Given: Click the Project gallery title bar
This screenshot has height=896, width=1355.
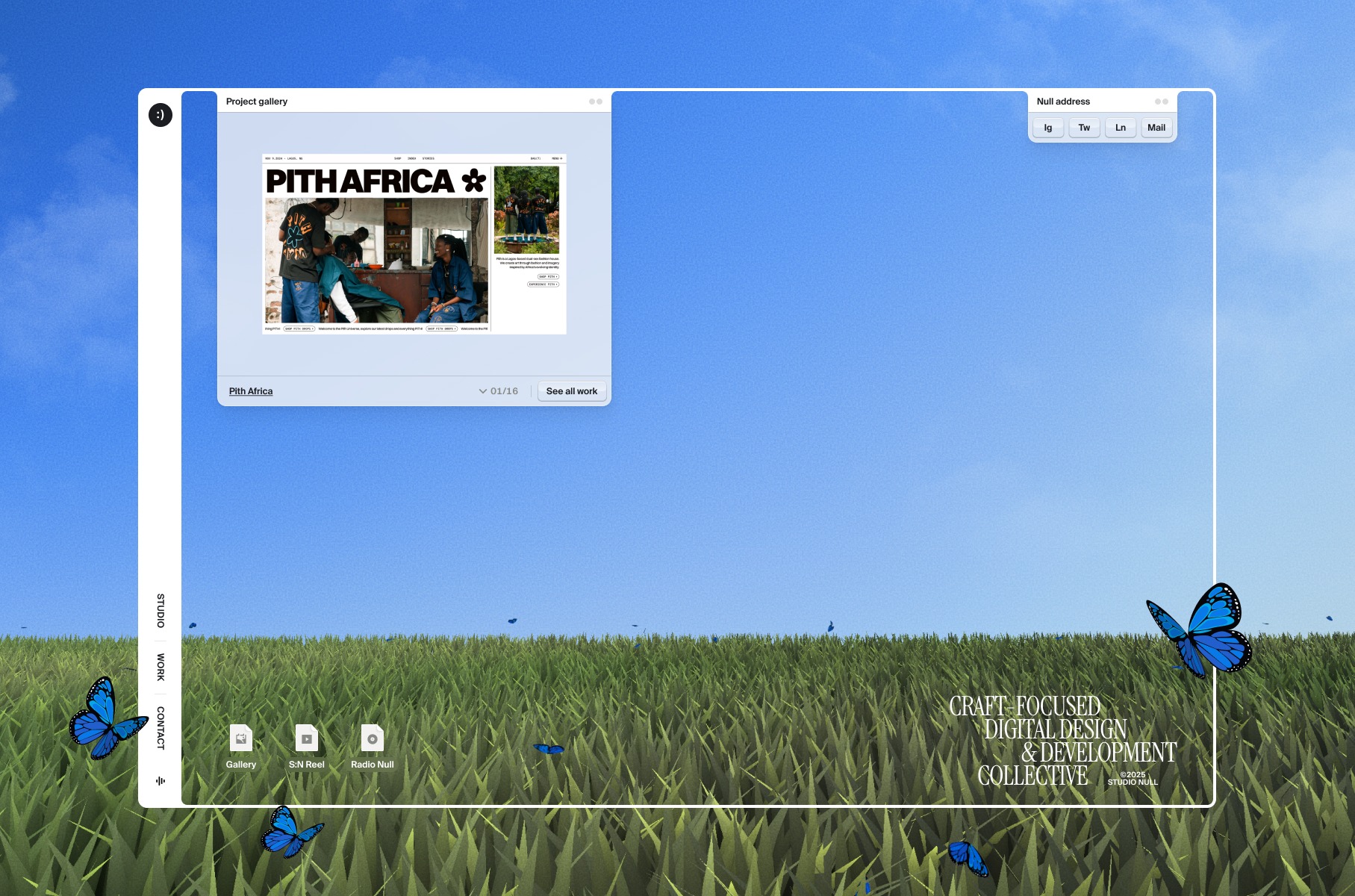Looking at the screenshot, I should (414, 102).
